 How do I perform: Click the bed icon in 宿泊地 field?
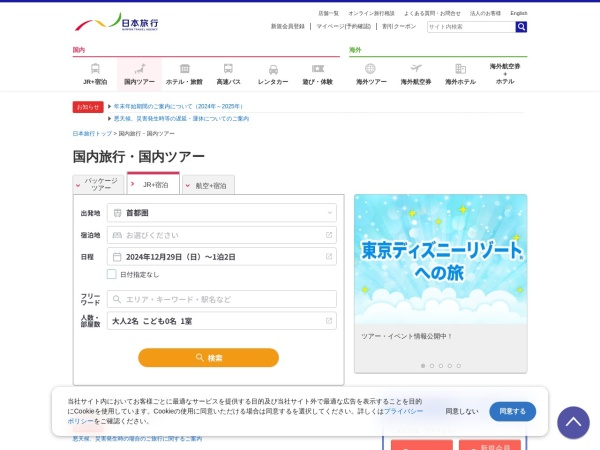(117, 235)
